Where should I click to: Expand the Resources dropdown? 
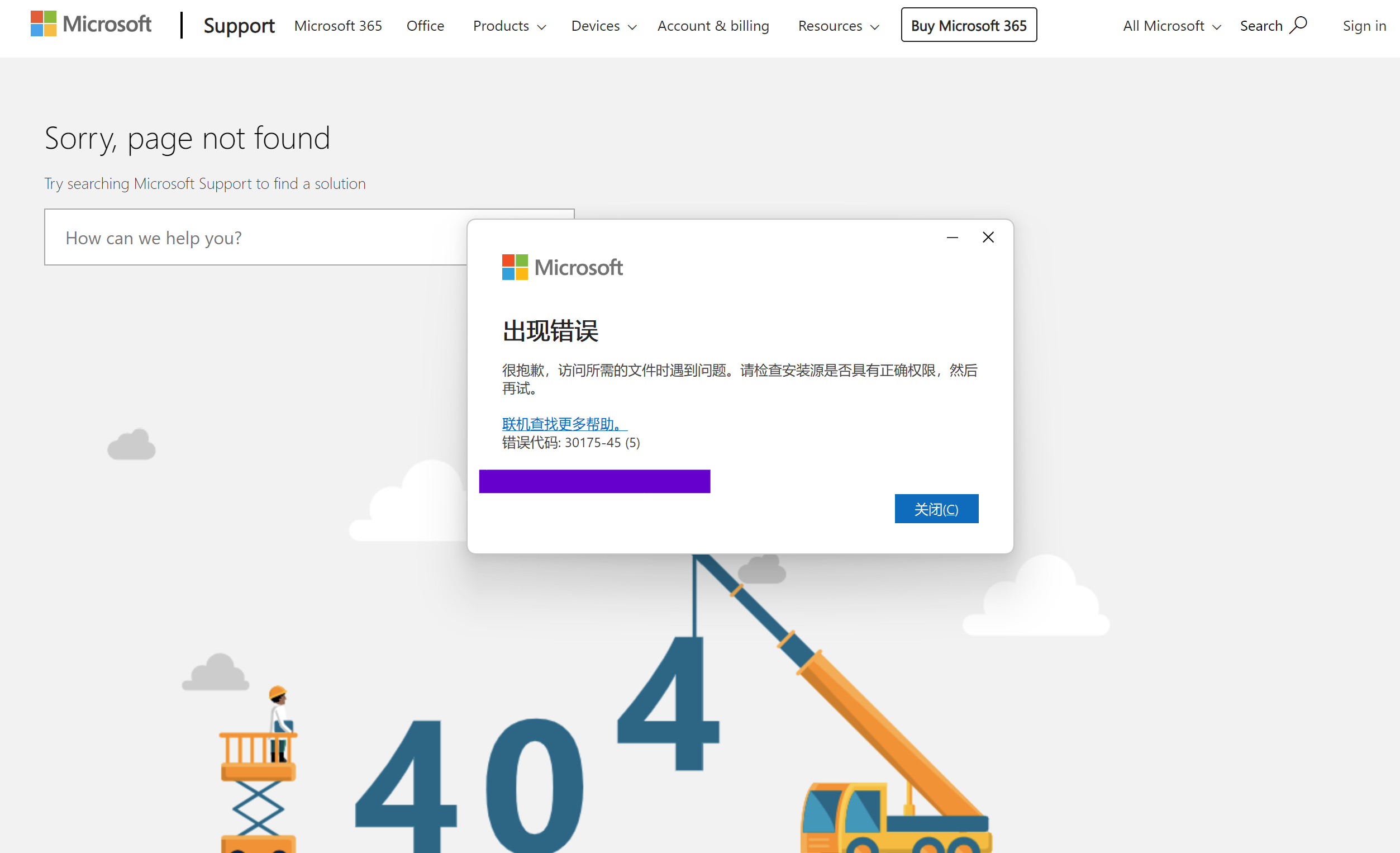click(839, 26)
